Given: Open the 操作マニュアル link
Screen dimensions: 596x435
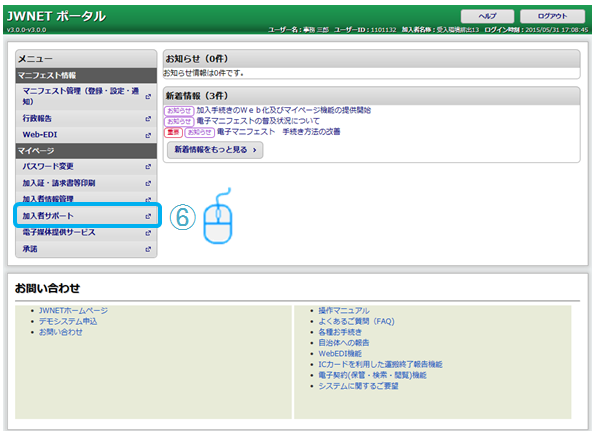Looking at the screenshot, I should (344, 311).
